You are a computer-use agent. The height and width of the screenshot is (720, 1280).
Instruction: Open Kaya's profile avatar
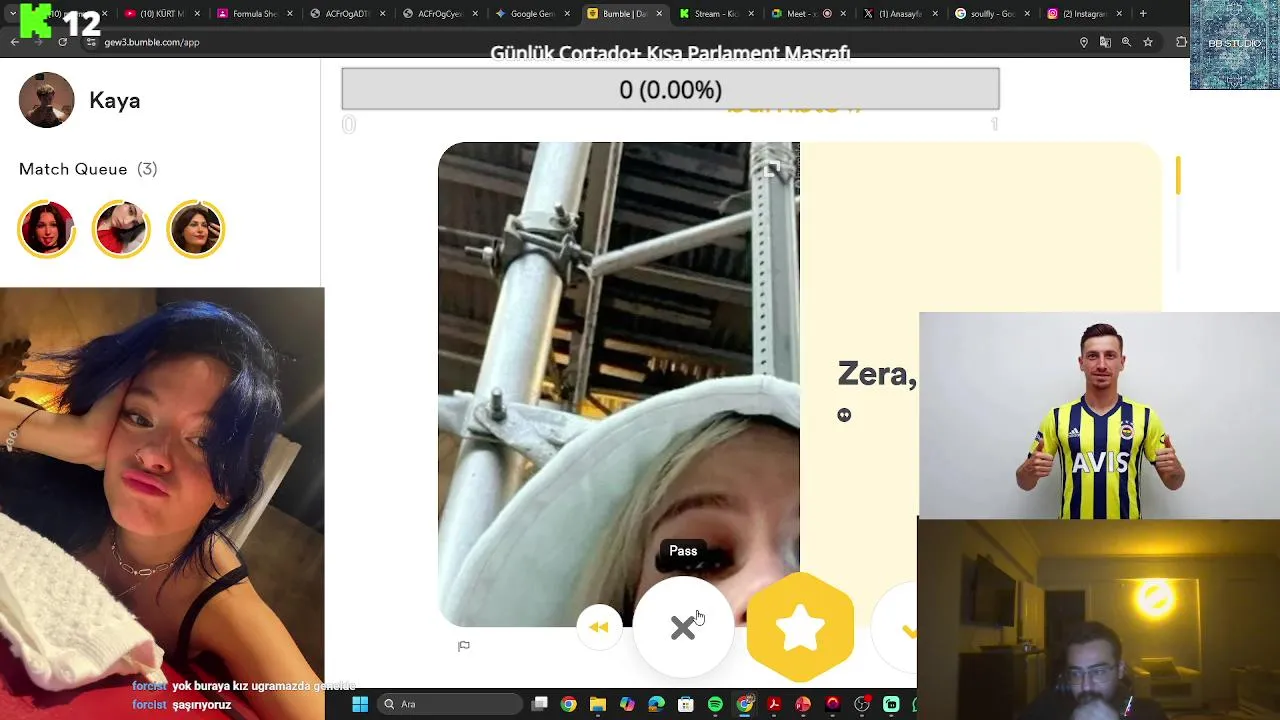click(x=46, y=100)
